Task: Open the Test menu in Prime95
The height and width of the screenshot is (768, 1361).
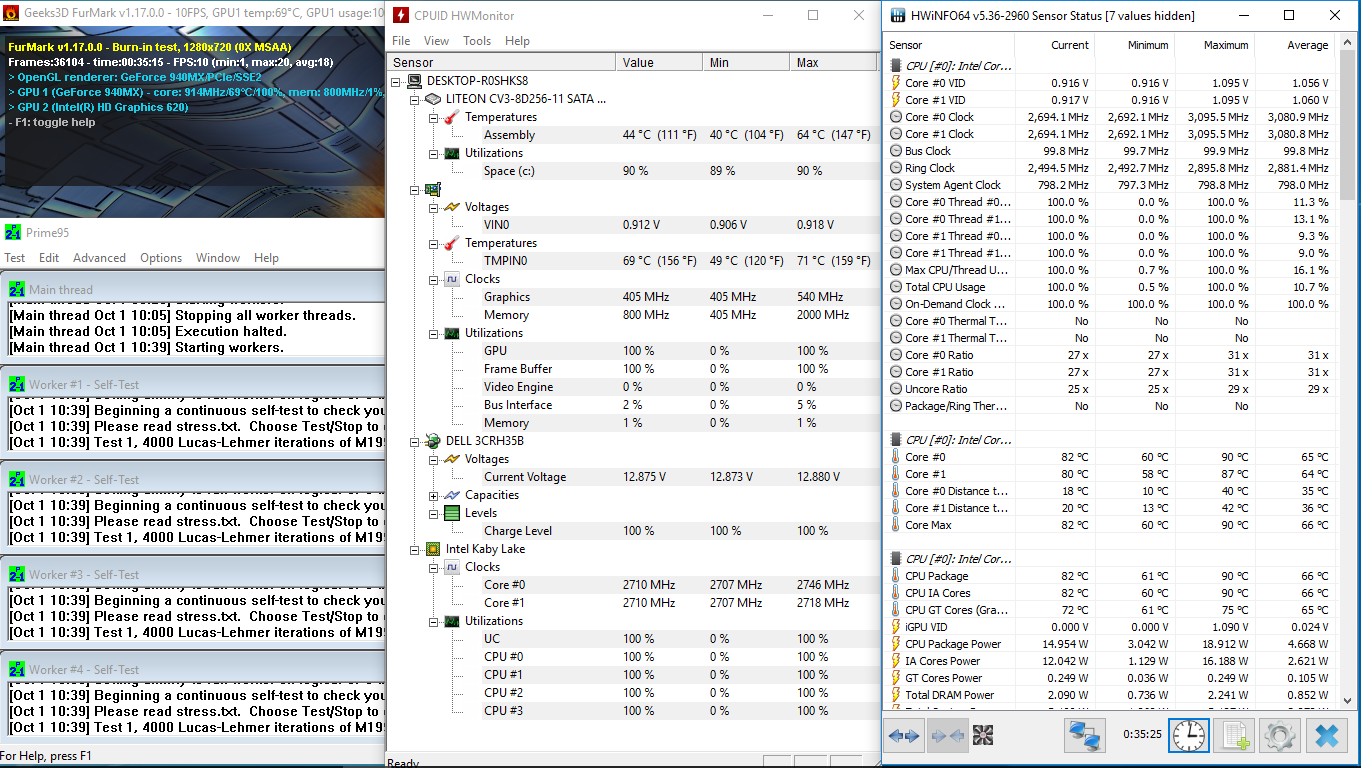Action: (x=15, y=258)
